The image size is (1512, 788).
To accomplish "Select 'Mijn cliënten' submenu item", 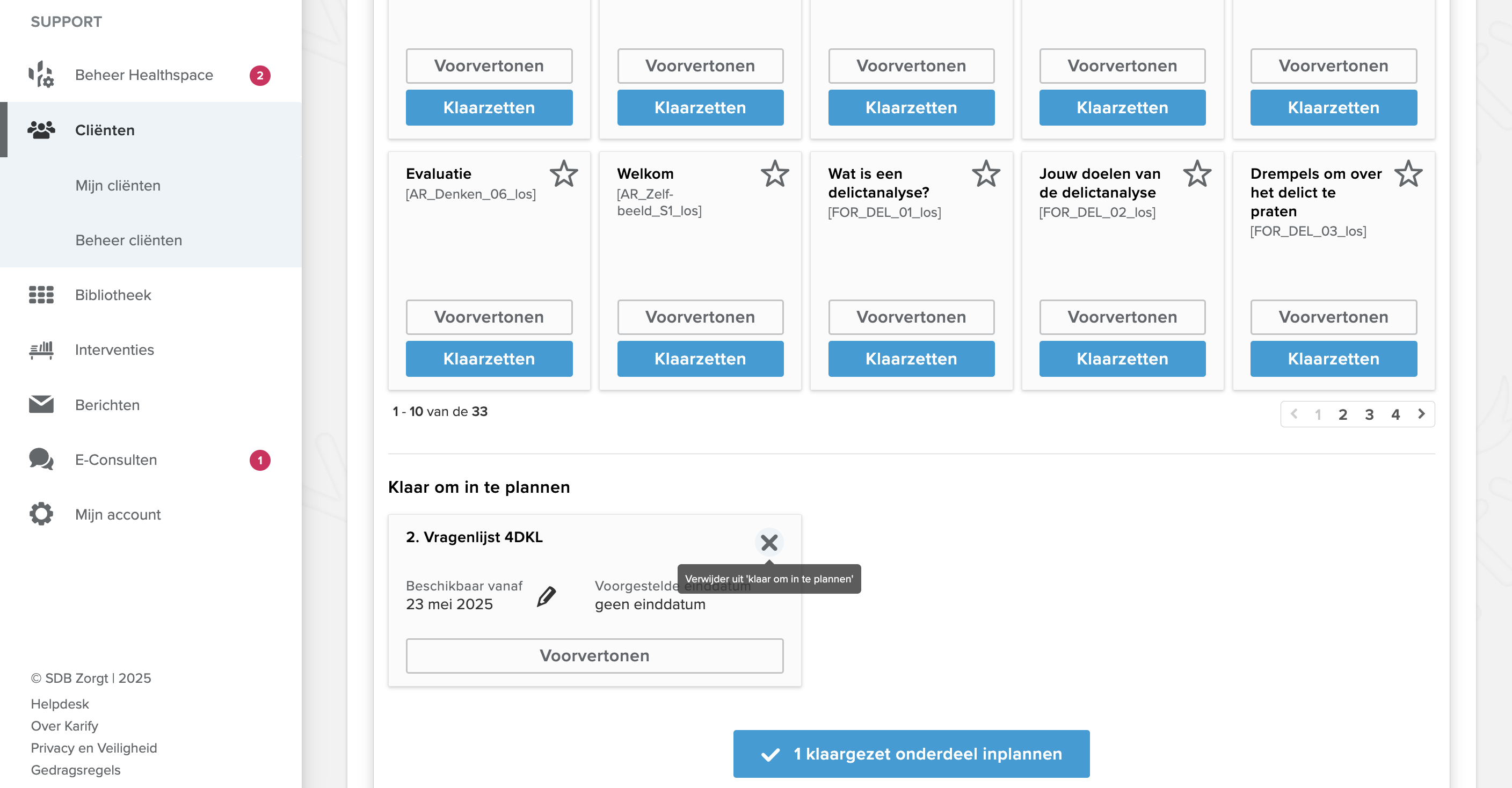I will pos(118,185).
